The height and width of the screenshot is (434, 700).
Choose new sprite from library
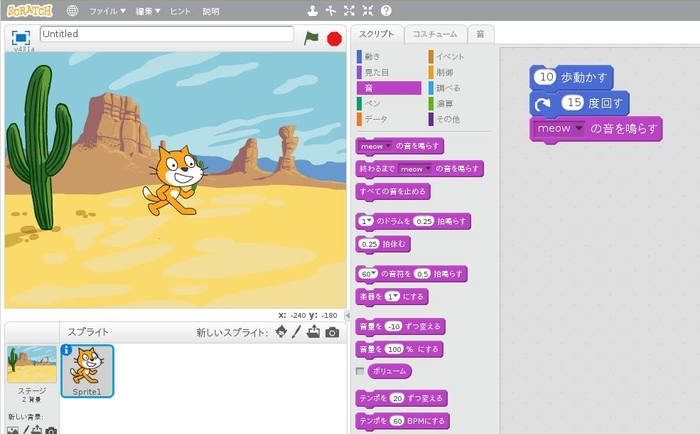tap(281, 332)
